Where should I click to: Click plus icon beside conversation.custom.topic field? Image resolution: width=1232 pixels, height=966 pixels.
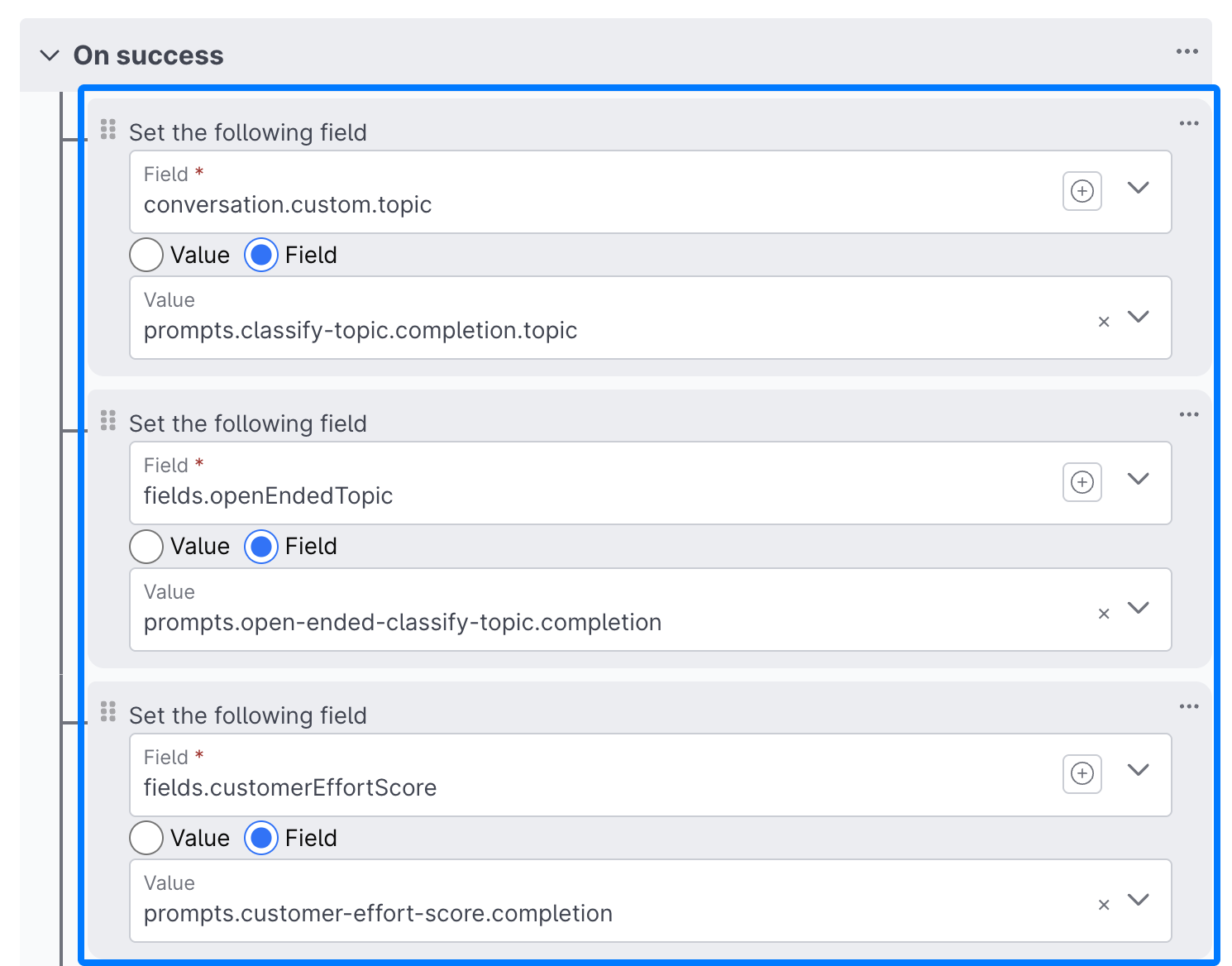point(1082,191)
